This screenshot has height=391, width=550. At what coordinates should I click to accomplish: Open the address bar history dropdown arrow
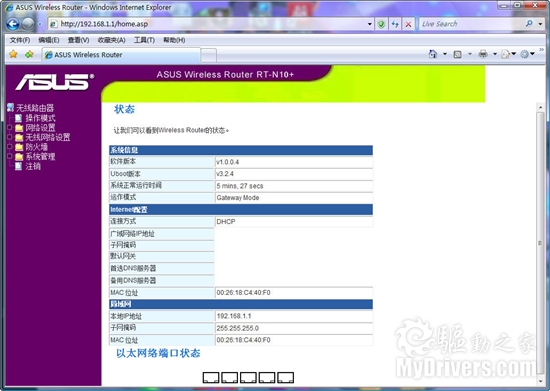point(370,24)
